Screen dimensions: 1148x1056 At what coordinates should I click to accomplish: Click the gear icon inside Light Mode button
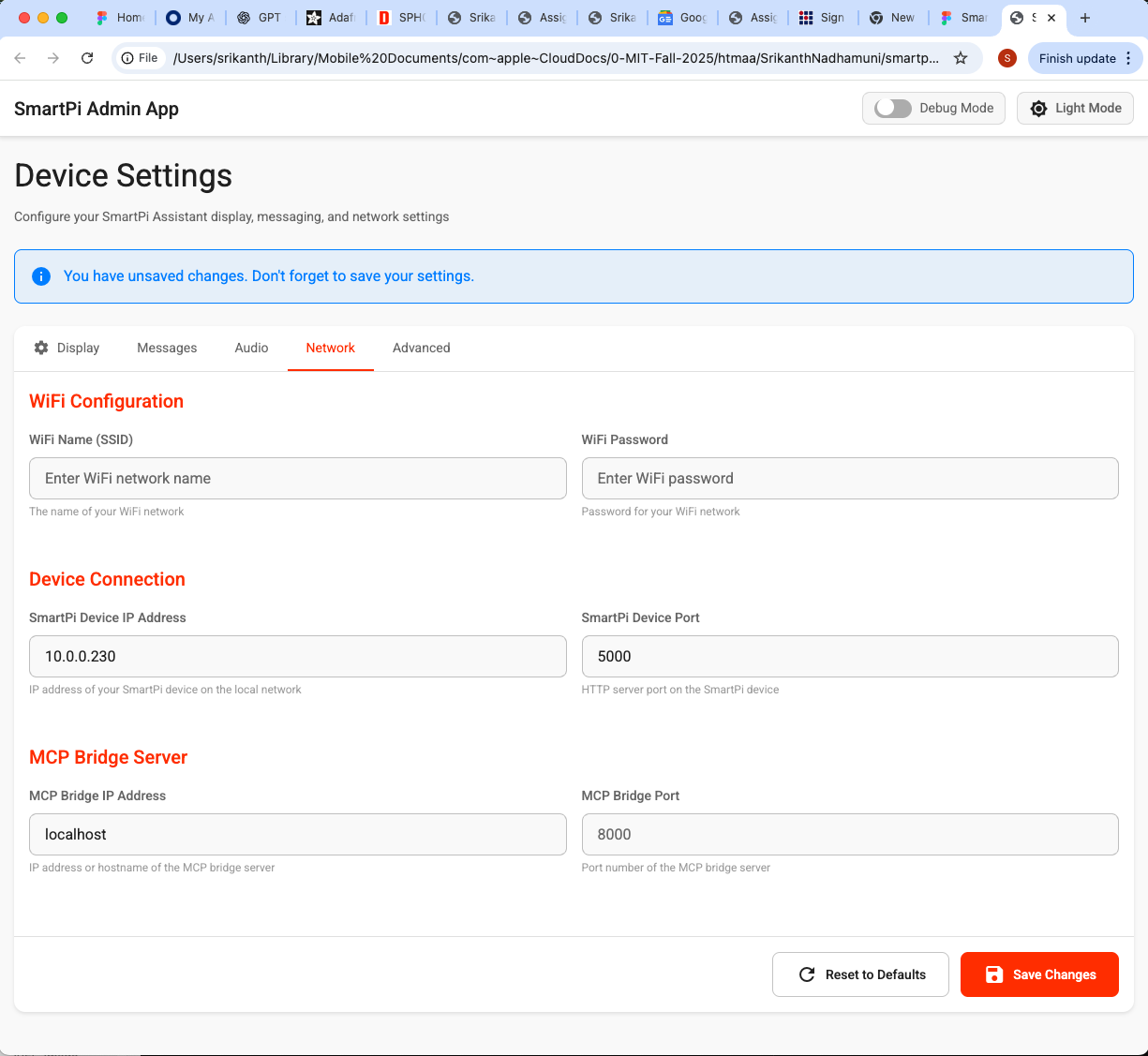(1038, 108)
